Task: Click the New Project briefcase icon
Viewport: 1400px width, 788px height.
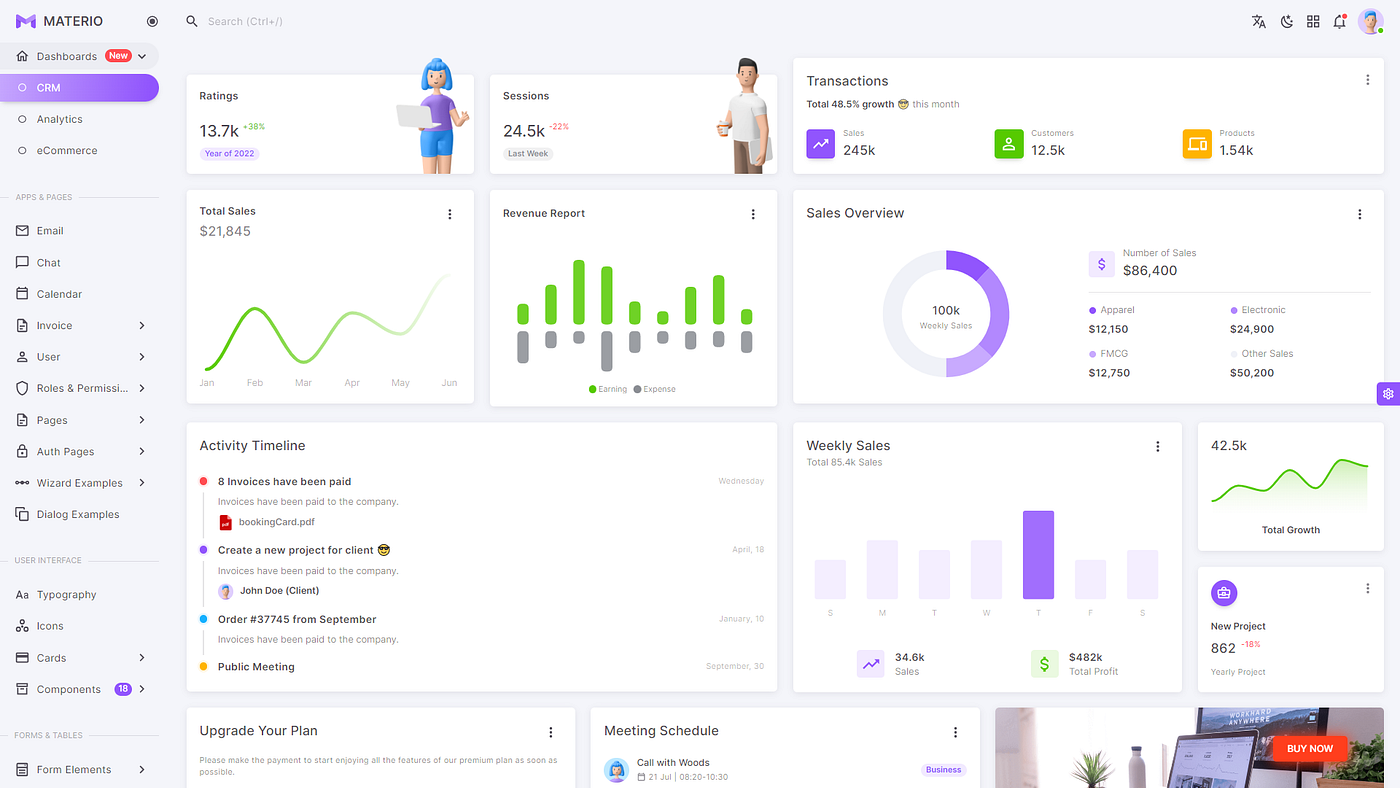Action: [1224, 593]
